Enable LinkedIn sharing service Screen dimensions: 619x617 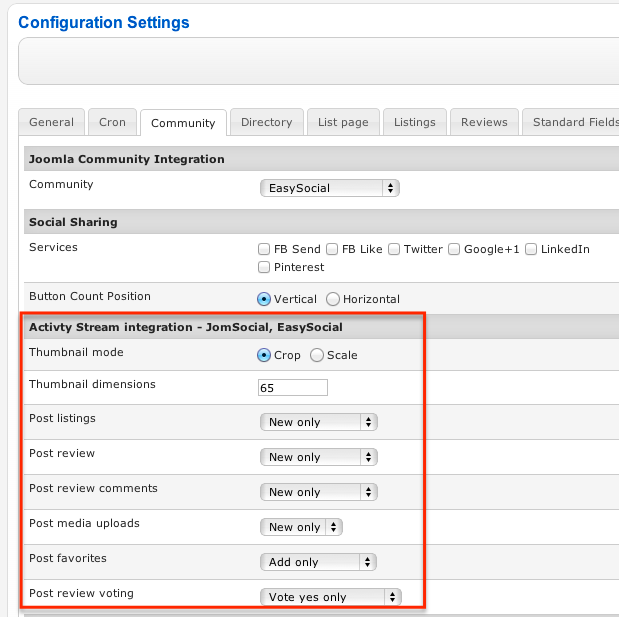pos(532,249)
